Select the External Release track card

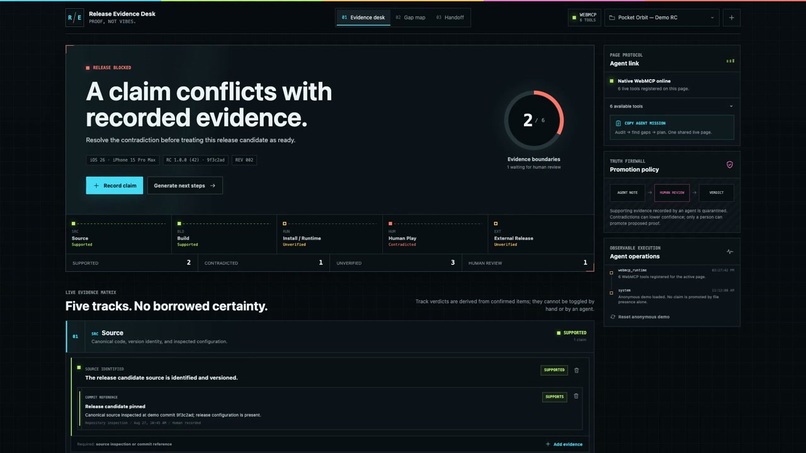point(541,234)
